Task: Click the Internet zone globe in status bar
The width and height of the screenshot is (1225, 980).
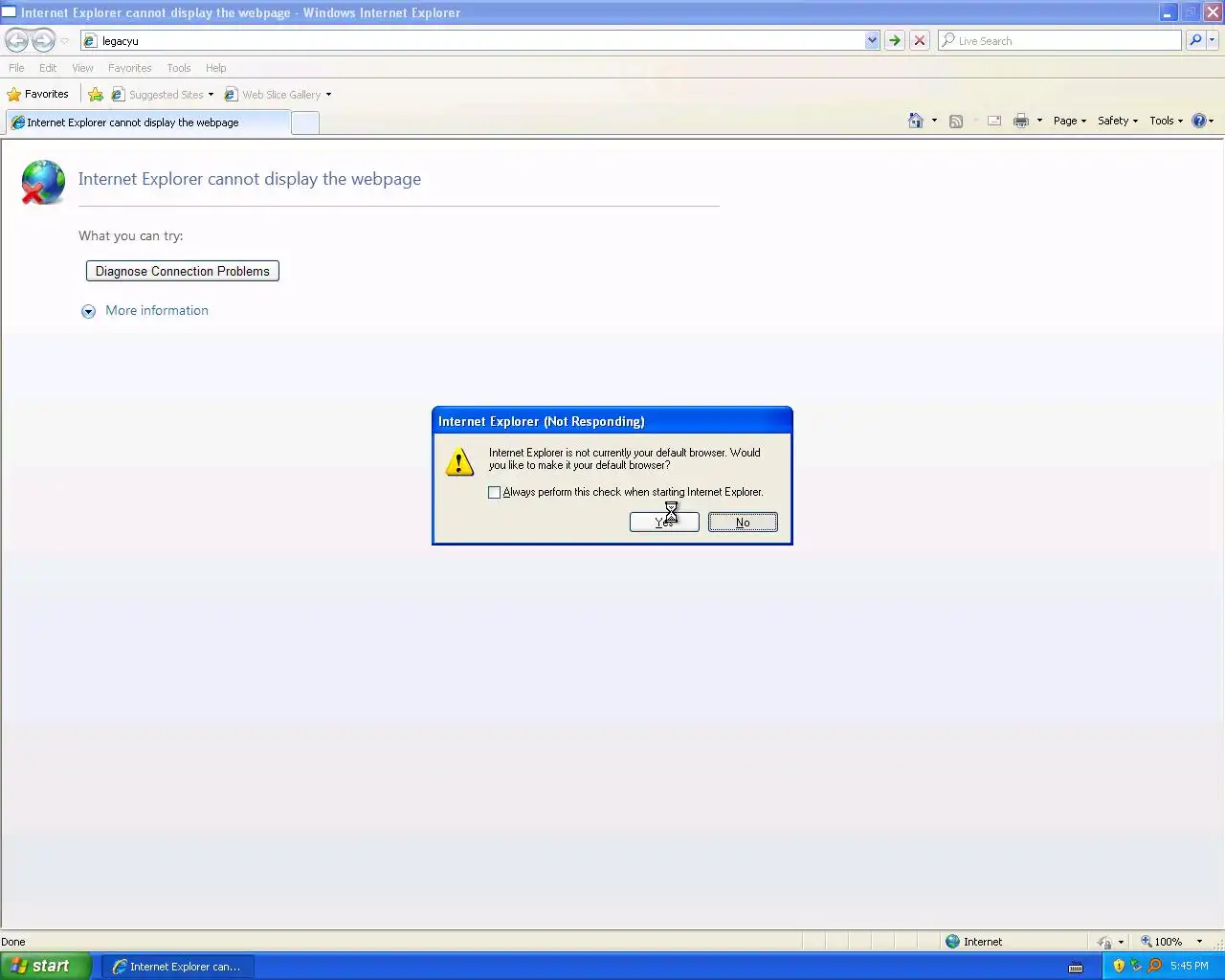Action: pyautogui.click(x=952, y=942)
